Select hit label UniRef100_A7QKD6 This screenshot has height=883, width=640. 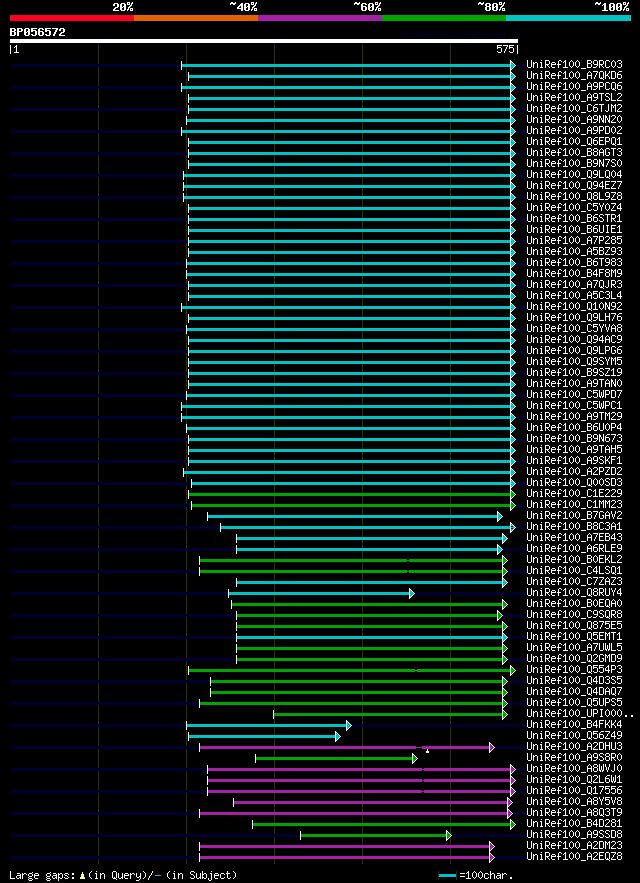tap(574, 76)
